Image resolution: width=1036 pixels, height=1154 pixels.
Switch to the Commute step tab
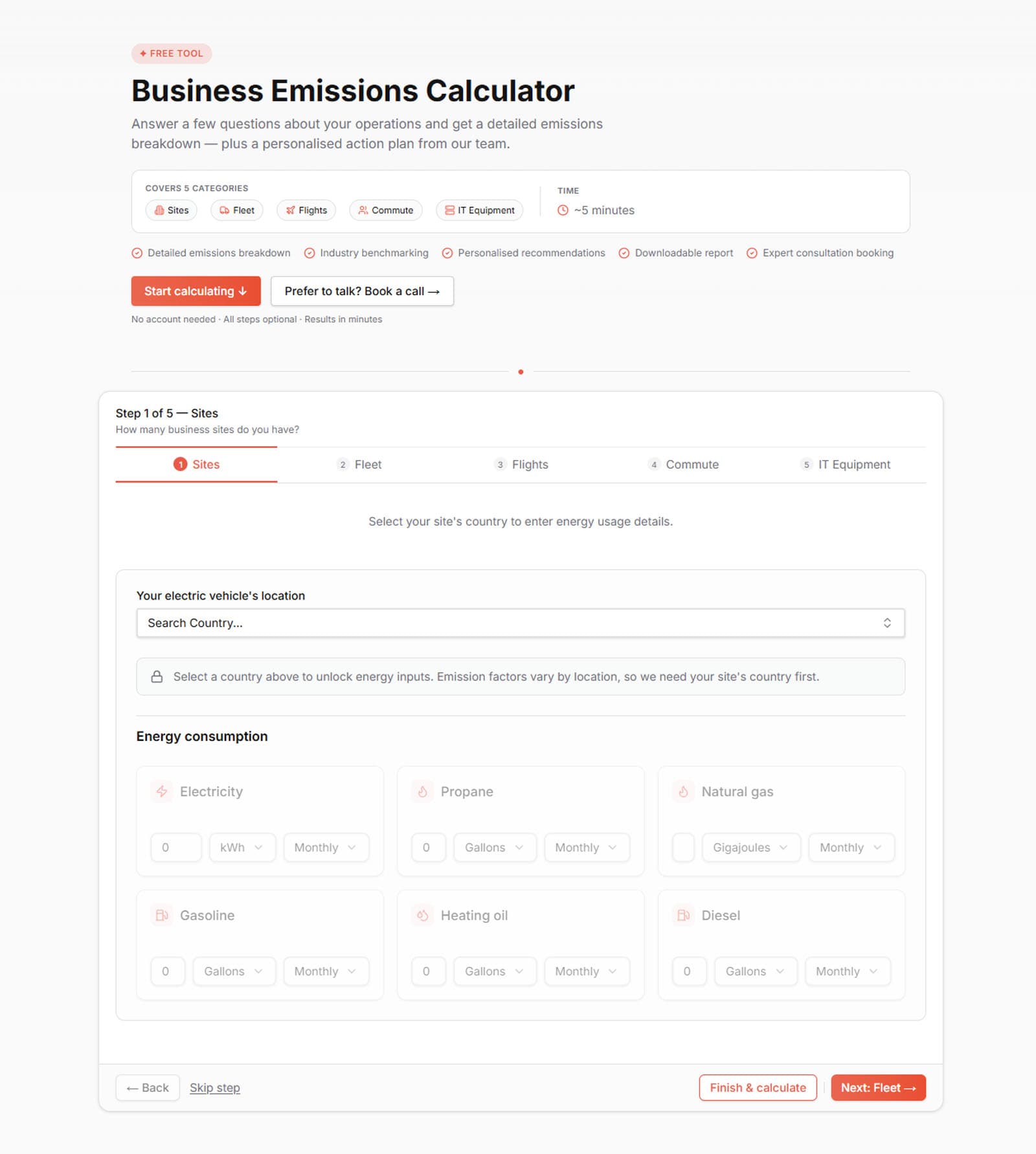tap(683, 464)
